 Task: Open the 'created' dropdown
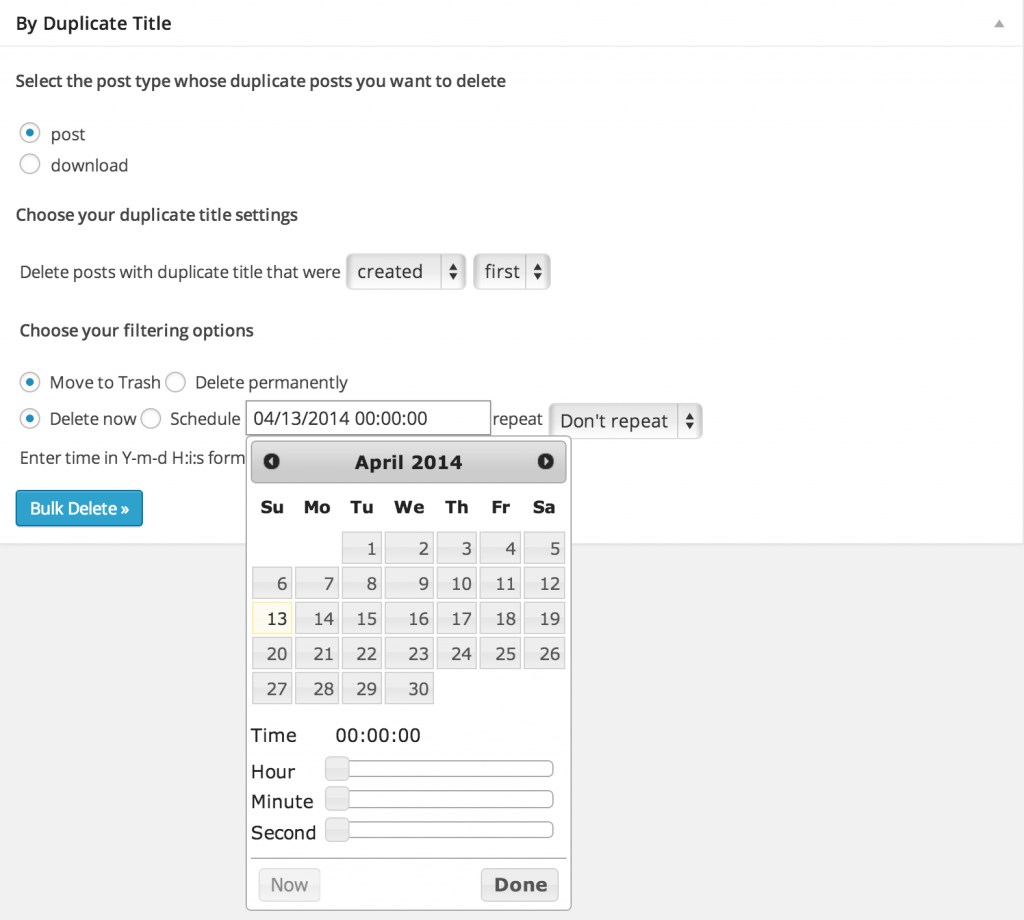405,271
